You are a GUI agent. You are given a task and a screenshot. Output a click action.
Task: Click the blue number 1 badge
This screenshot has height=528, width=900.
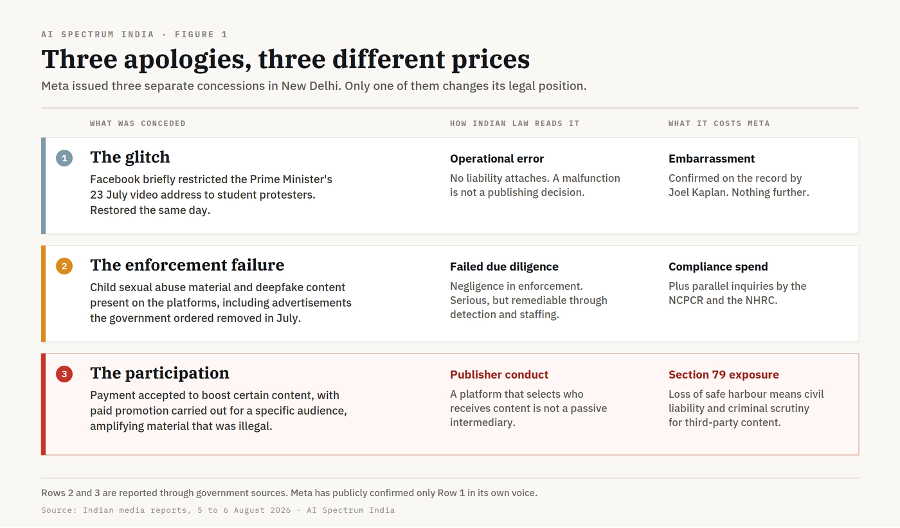[x=64, y=158]
